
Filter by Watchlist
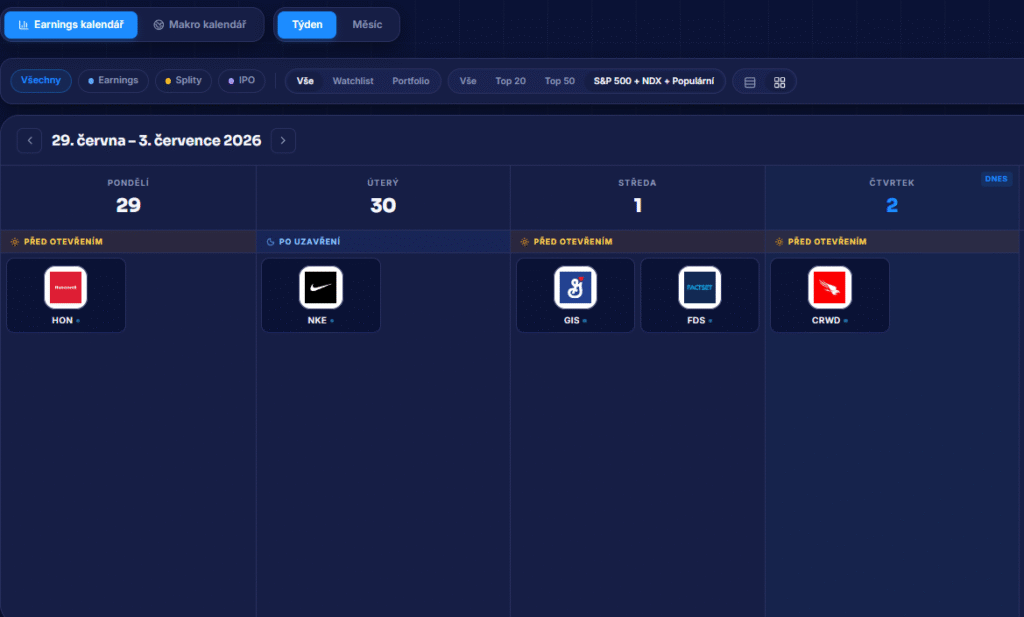(x=353, y=81)
